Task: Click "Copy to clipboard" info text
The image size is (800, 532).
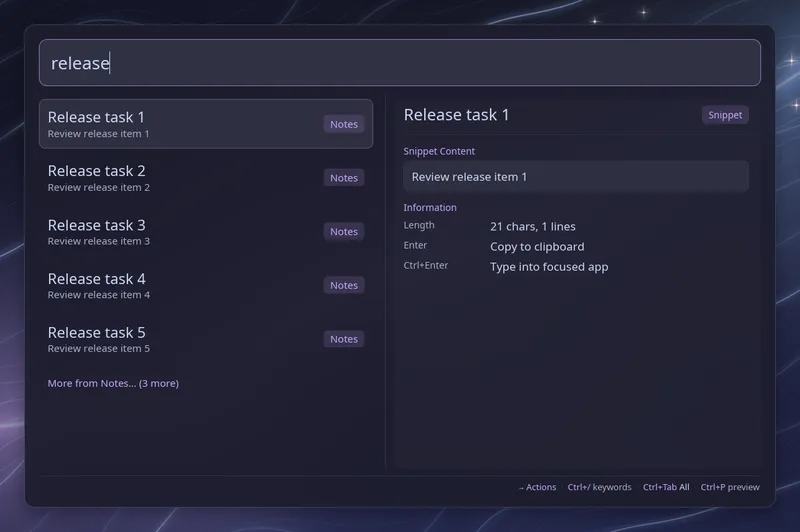Action: coord(537,246)
